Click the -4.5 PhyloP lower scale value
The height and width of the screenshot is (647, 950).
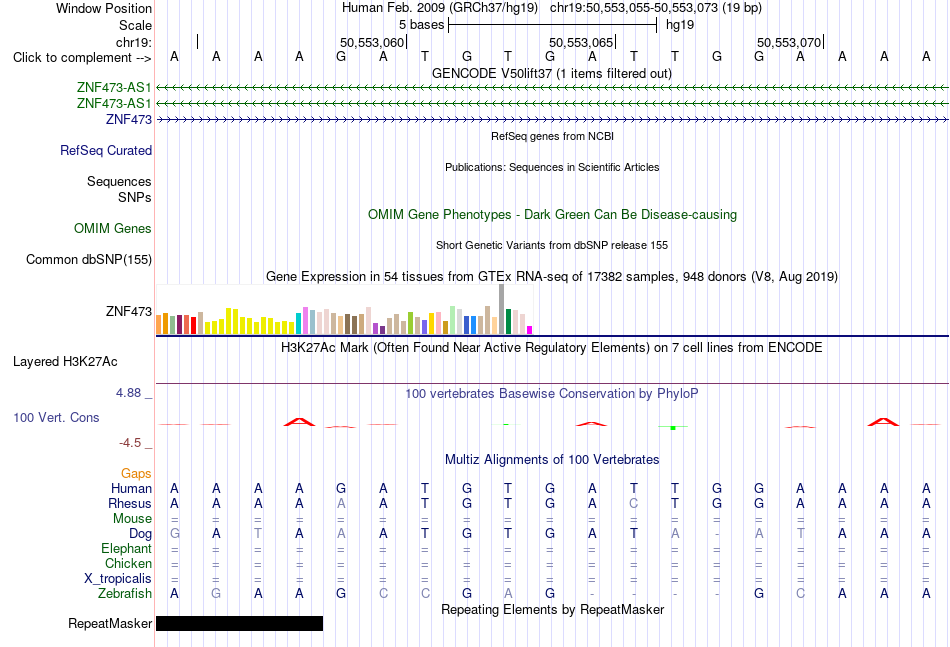[130, 443]
